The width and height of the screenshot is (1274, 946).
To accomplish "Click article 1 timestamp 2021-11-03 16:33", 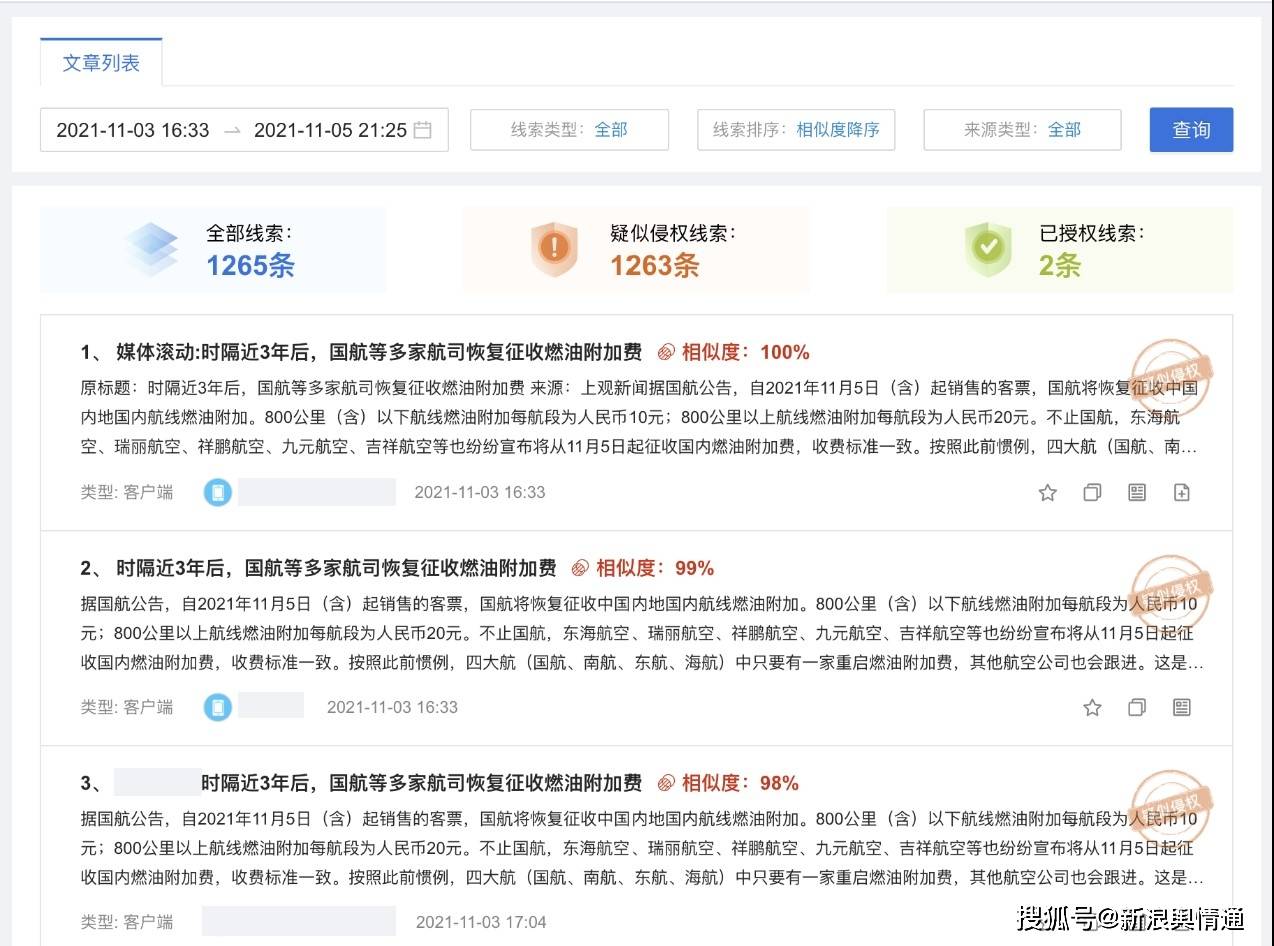I will click(480, 492).
